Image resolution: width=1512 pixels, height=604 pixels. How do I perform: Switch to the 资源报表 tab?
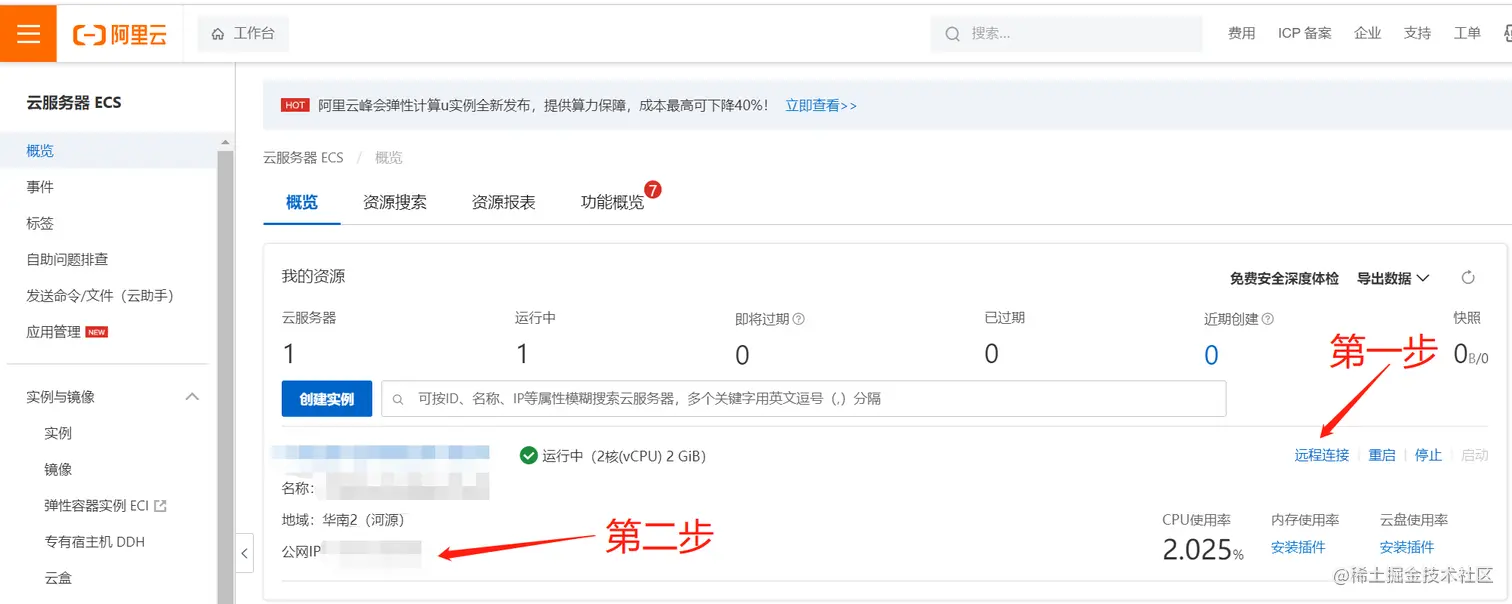coord(504,202)
